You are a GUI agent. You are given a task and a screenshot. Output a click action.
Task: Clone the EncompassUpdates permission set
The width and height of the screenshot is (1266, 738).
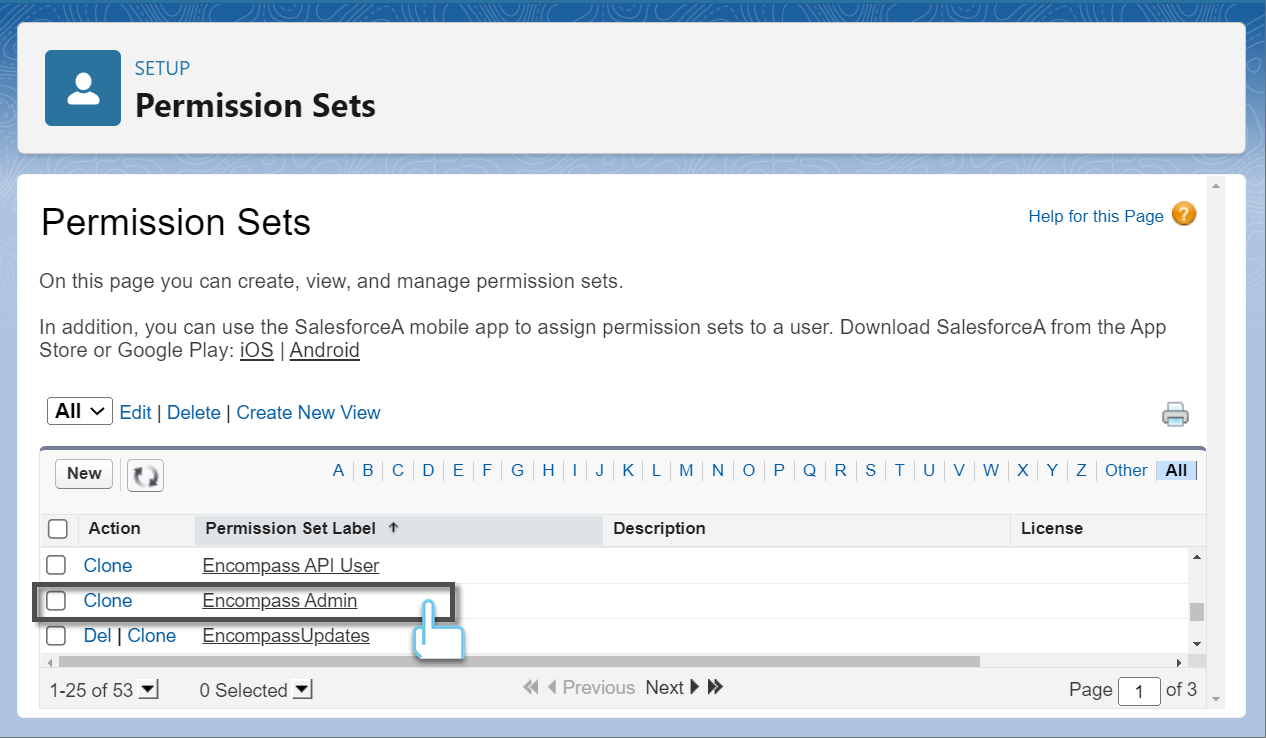[152, 636]
